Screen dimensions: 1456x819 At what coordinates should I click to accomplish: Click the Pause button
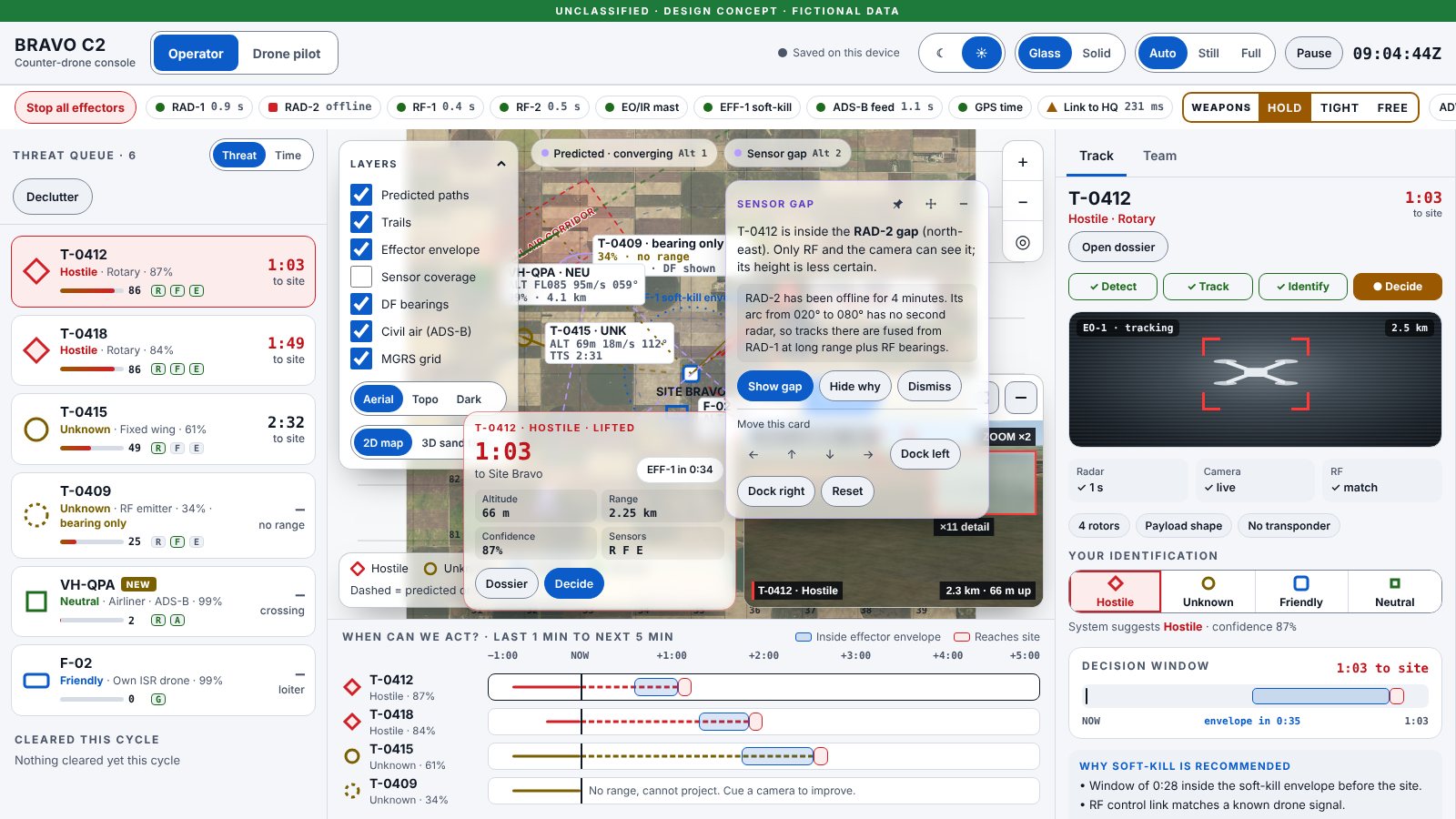[x=1313, y=53]
